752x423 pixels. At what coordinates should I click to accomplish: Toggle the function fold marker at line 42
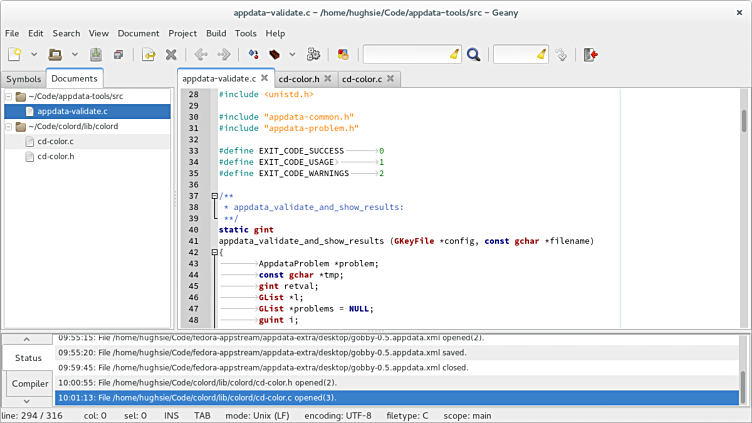[215, 252]
